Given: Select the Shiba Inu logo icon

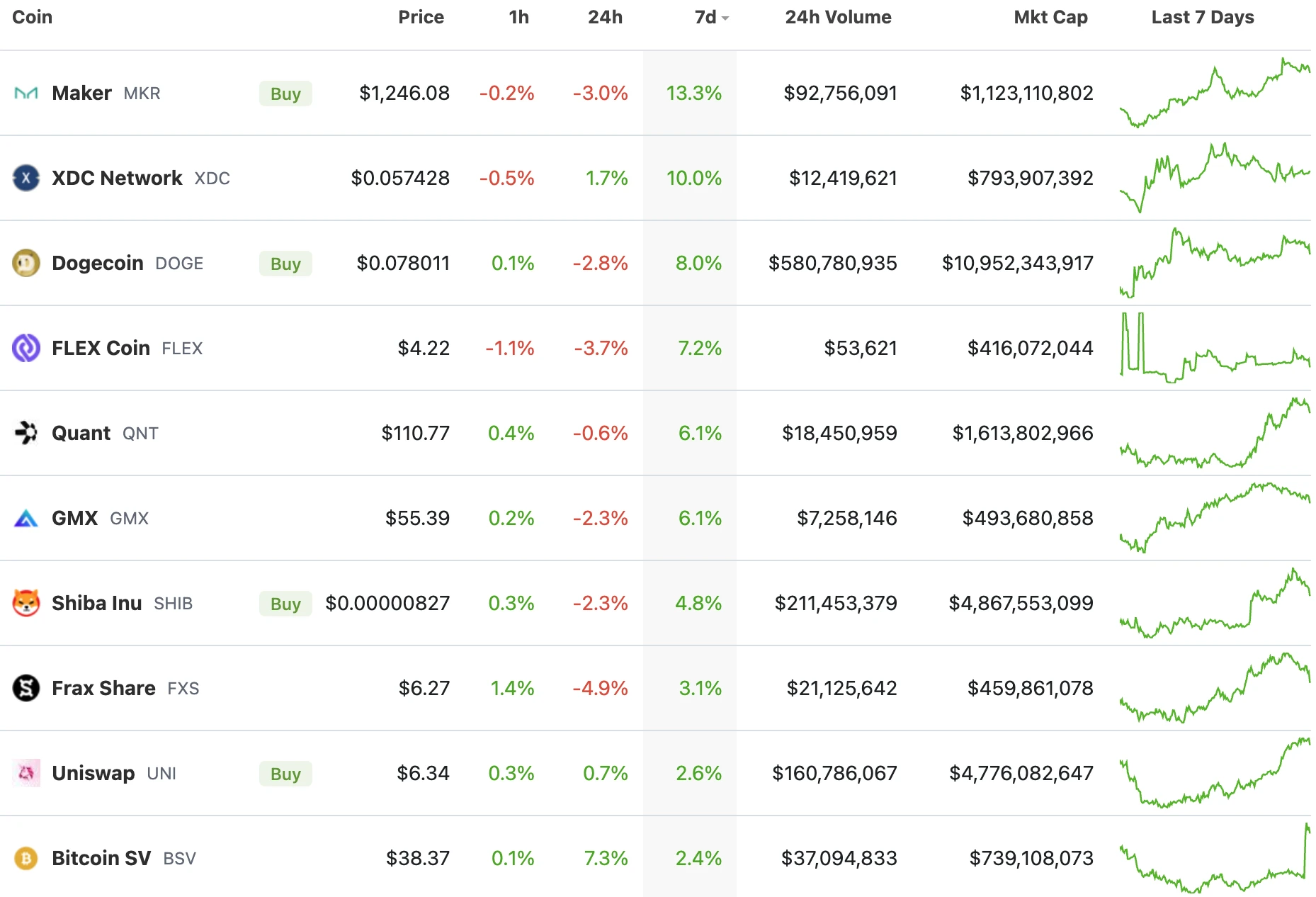Looking at the screenshot, I should pos(26,603).
